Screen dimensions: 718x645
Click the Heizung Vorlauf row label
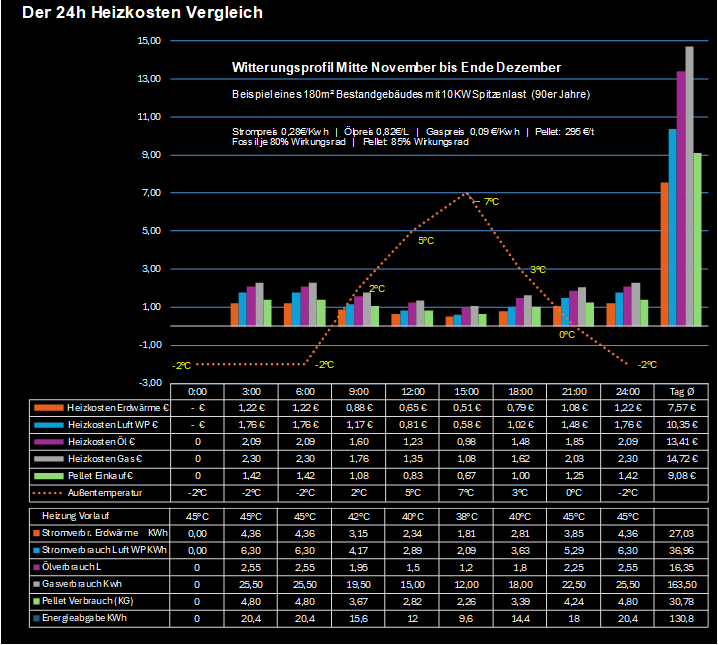pyautogui.click(x=74, y=514)
